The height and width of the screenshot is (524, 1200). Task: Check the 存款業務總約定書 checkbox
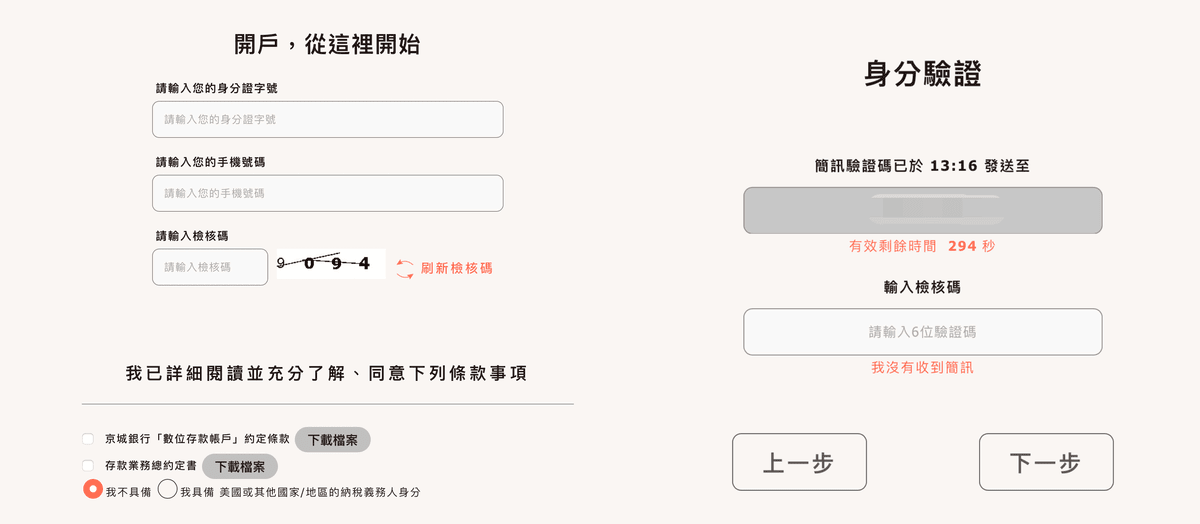coord(88,466)
